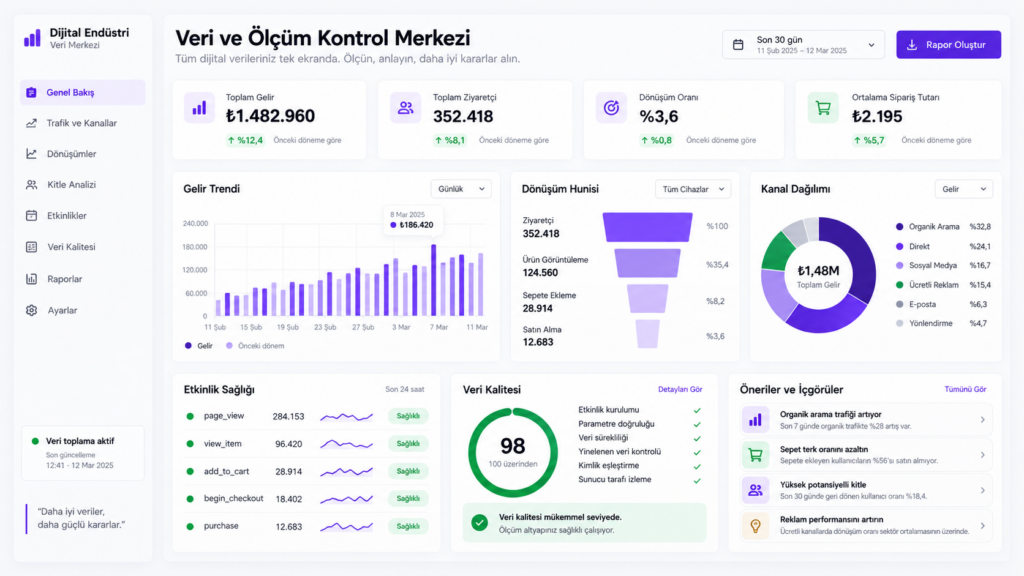Click the Sağlıklı badge for begin_checkout
This screenshot has height=576, width=1024.
(408, 498)
